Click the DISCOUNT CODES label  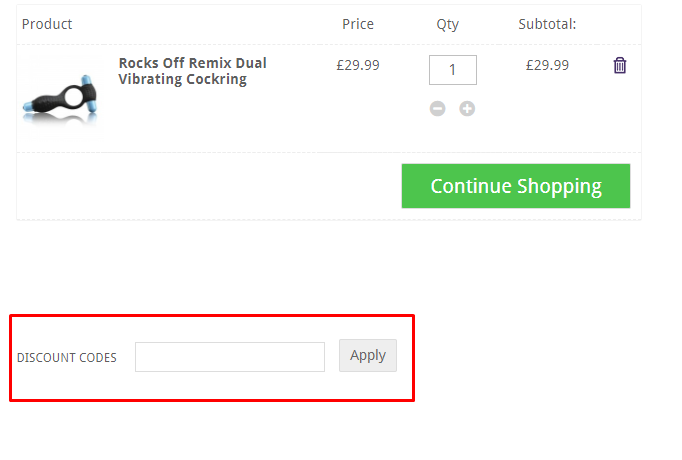point(67,358)
